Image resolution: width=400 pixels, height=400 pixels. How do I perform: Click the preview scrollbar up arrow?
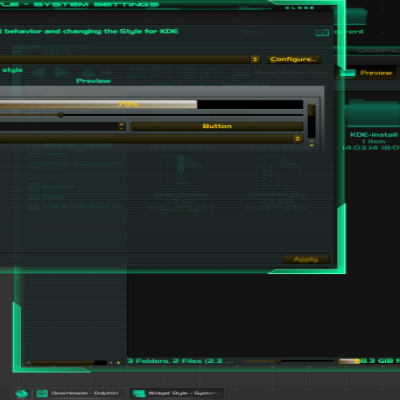(x=311, y=102)
